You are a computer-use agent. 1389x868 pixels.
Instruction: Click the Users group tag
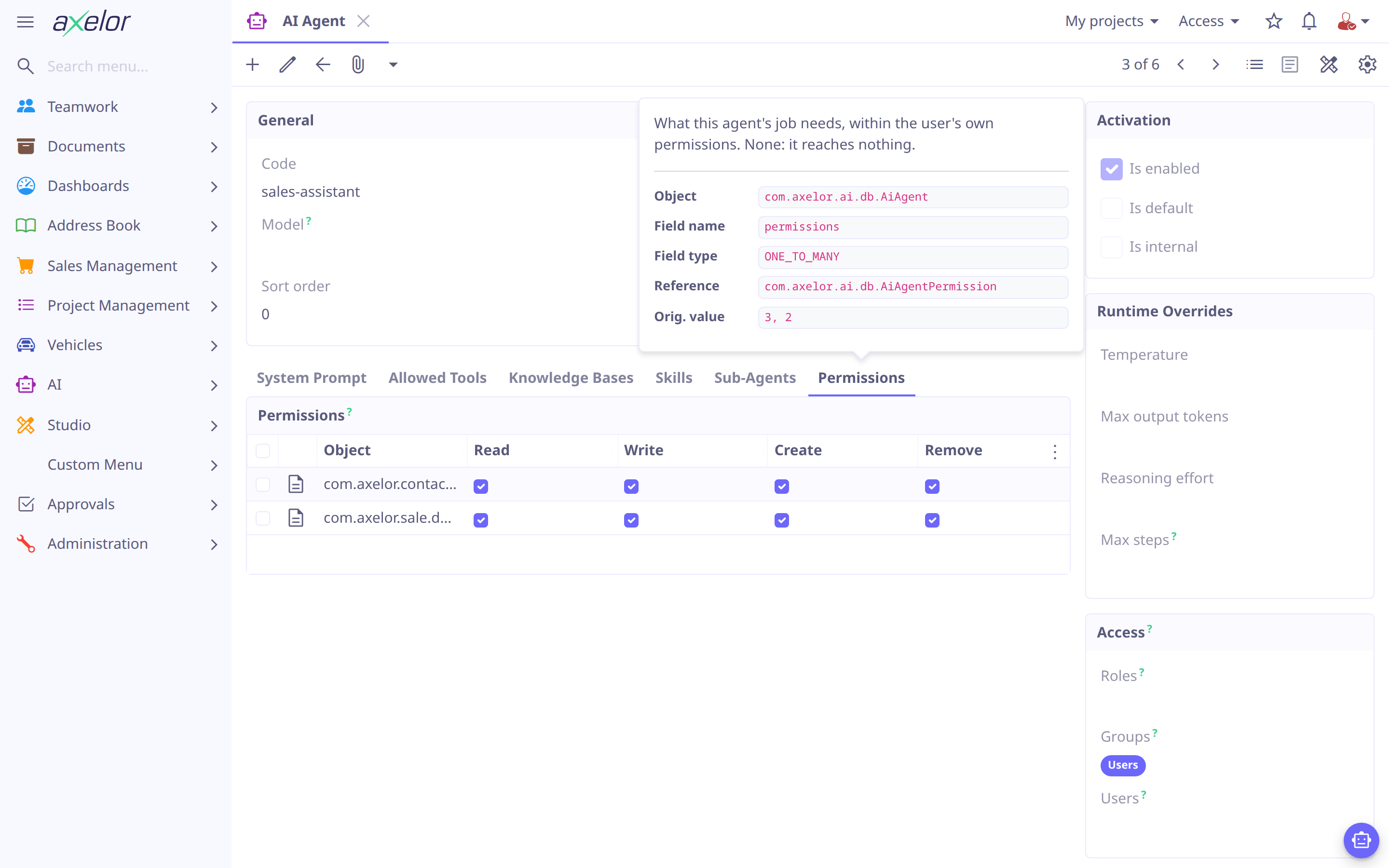[x=1123, y=765]
